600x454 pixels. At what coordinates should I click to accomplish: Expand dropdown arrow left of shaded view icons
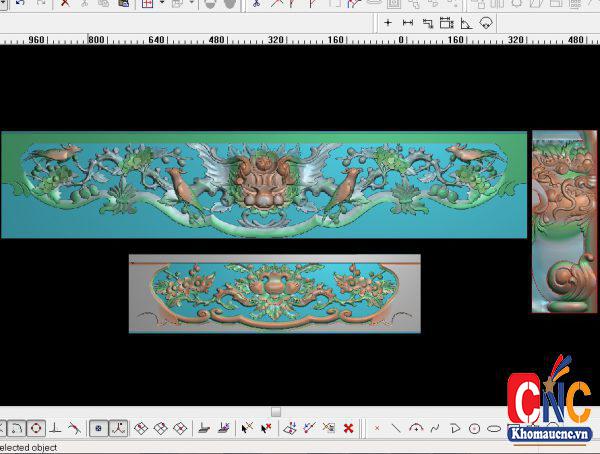(192, 4)
